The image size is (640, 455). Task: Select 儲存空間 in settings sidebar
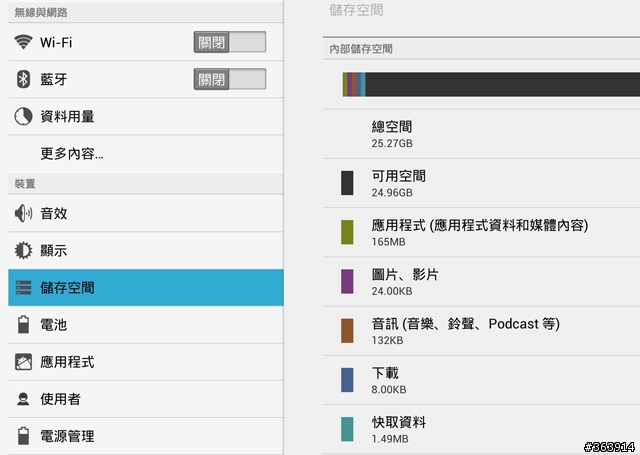click(x=146, y=287)
